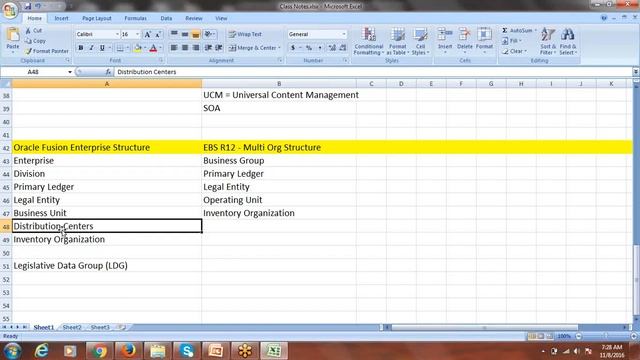Select the Format Painter tool
The image size is (640, 360).
(x=46, y=51)
